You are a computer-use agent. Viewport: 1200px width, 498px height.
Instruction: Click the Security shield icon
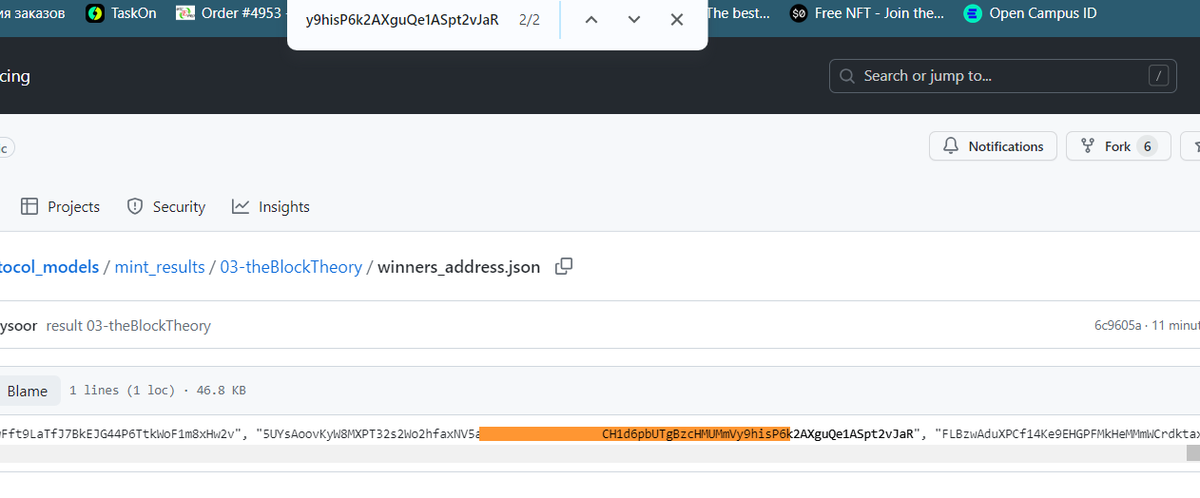[134, 206]
